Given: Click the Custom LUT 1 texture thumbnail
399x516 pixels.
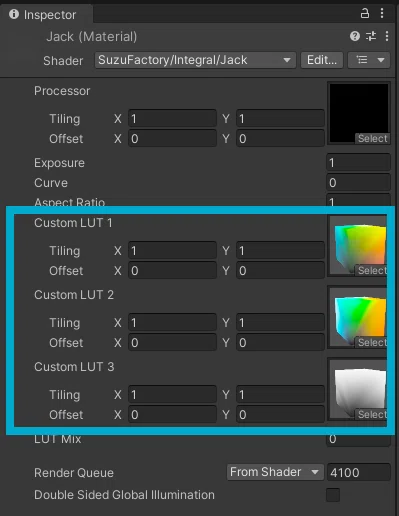Looking at the screenshot, I should pyautogui.click(x=358, y=246).
